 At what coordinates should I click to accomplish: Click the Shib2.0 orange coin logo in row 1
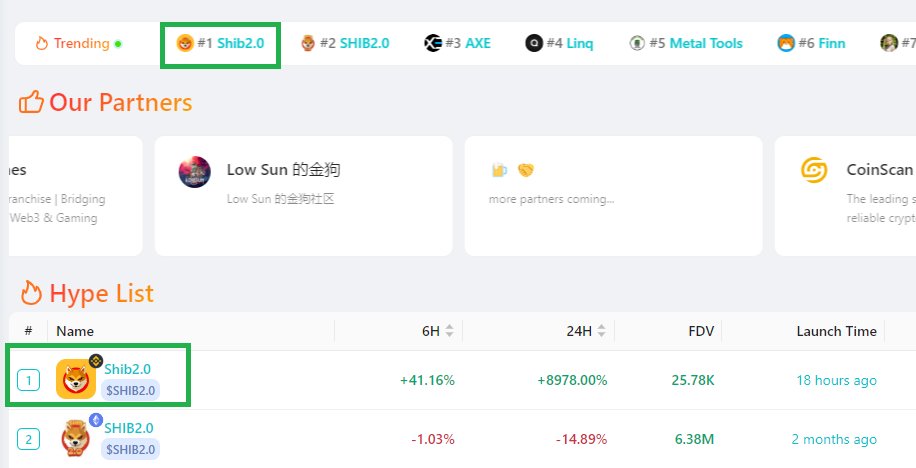point(76,379)
